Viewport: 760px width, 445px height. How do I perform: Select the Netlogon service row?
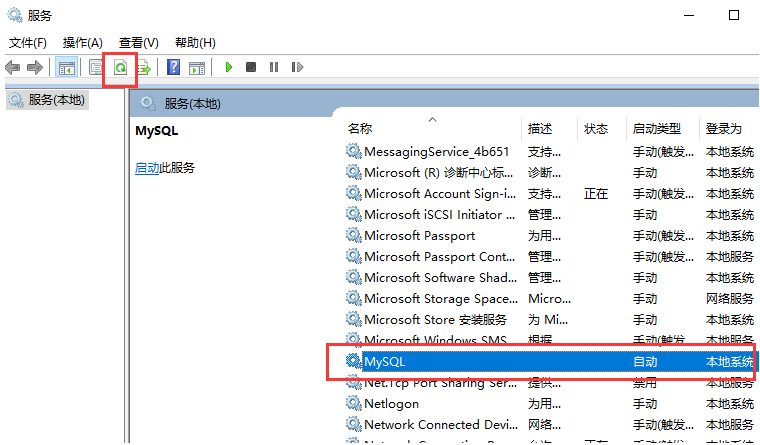click(x=550, y=403)
